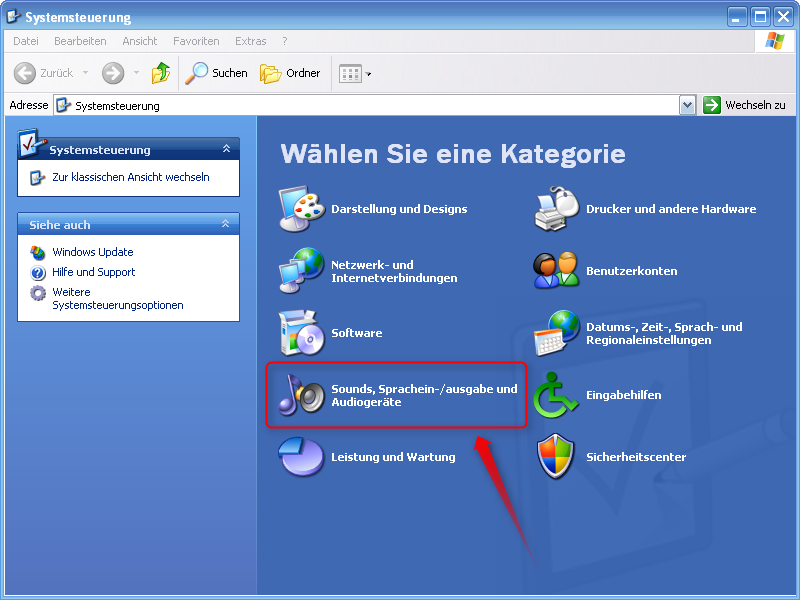The image size is (800, 600).
Task: Click Zur klassischen Ansicht wechseln link
Action: pyautogui.click(x=131, y=177)
